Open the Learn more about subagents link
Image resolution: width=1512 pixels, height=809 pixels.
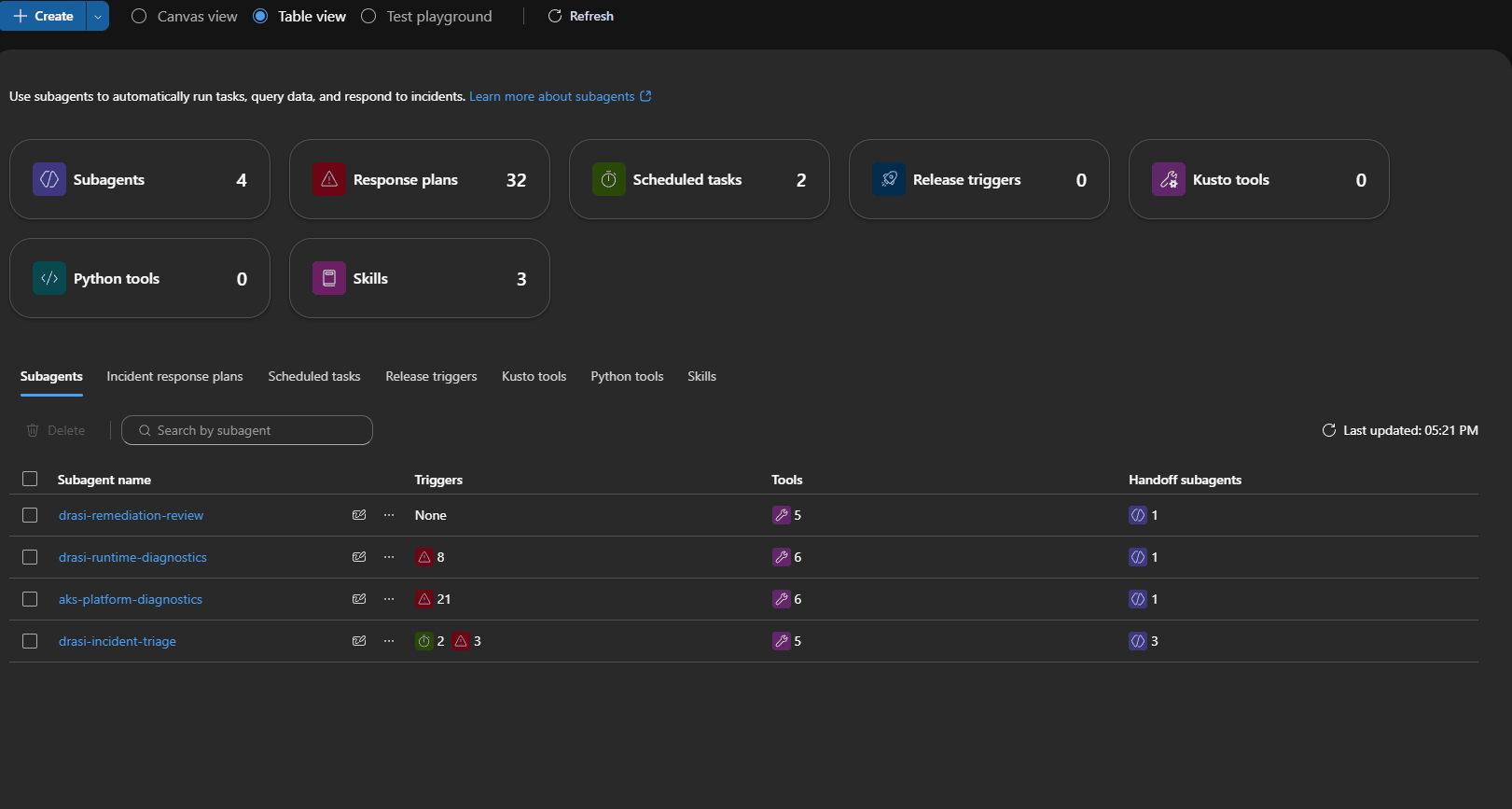click(x=560, y=96)
